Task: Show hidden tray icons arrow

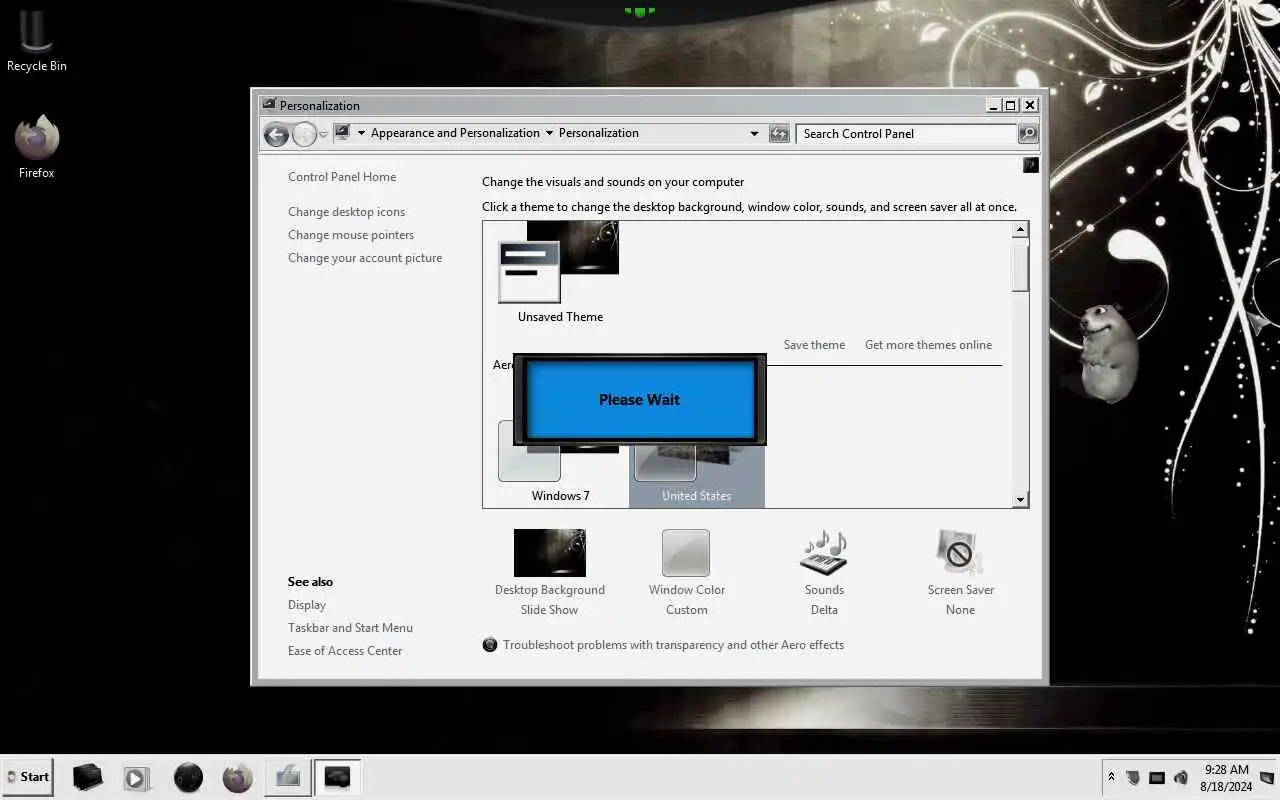Action: pos(1111,777)
